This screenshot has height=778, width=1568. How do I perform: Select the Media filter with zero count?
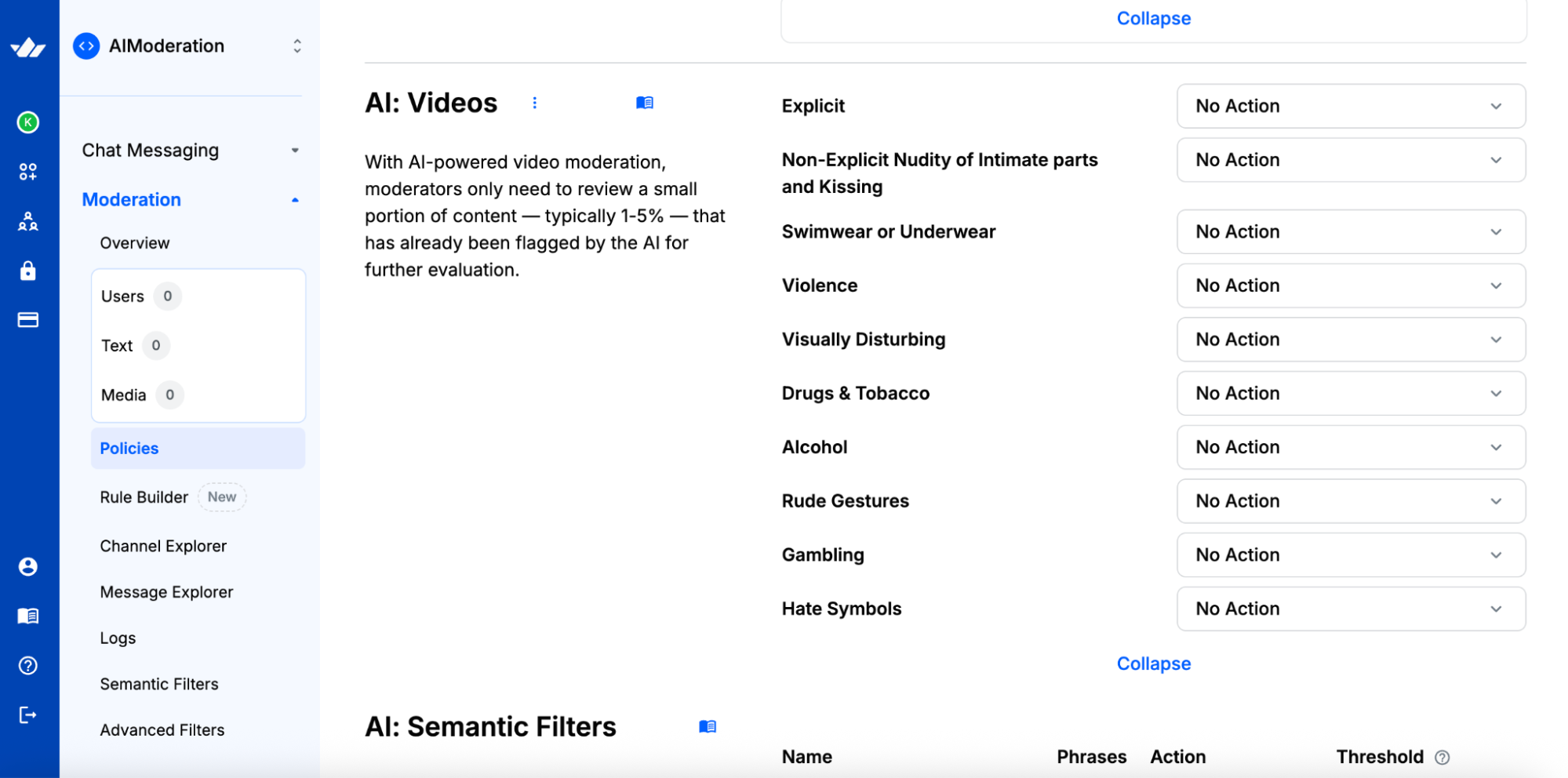[124, 395]
